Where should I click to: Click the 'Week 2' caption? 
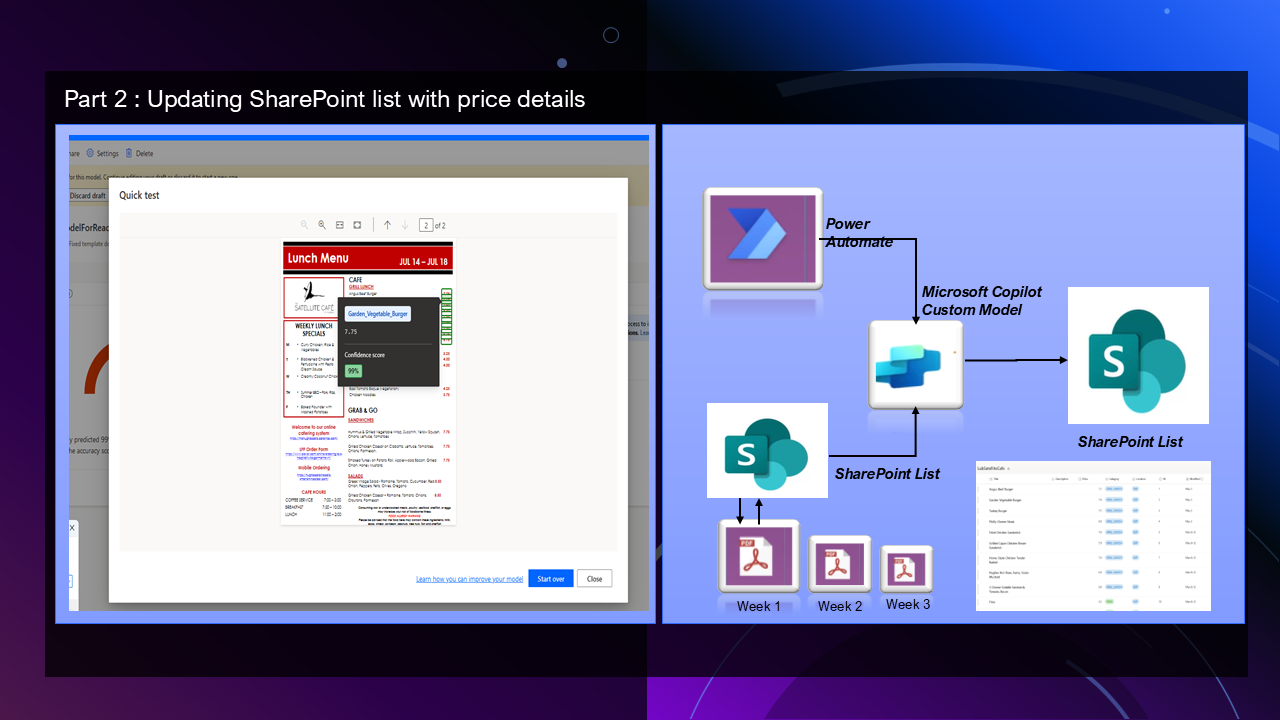[x=840, y=606]
